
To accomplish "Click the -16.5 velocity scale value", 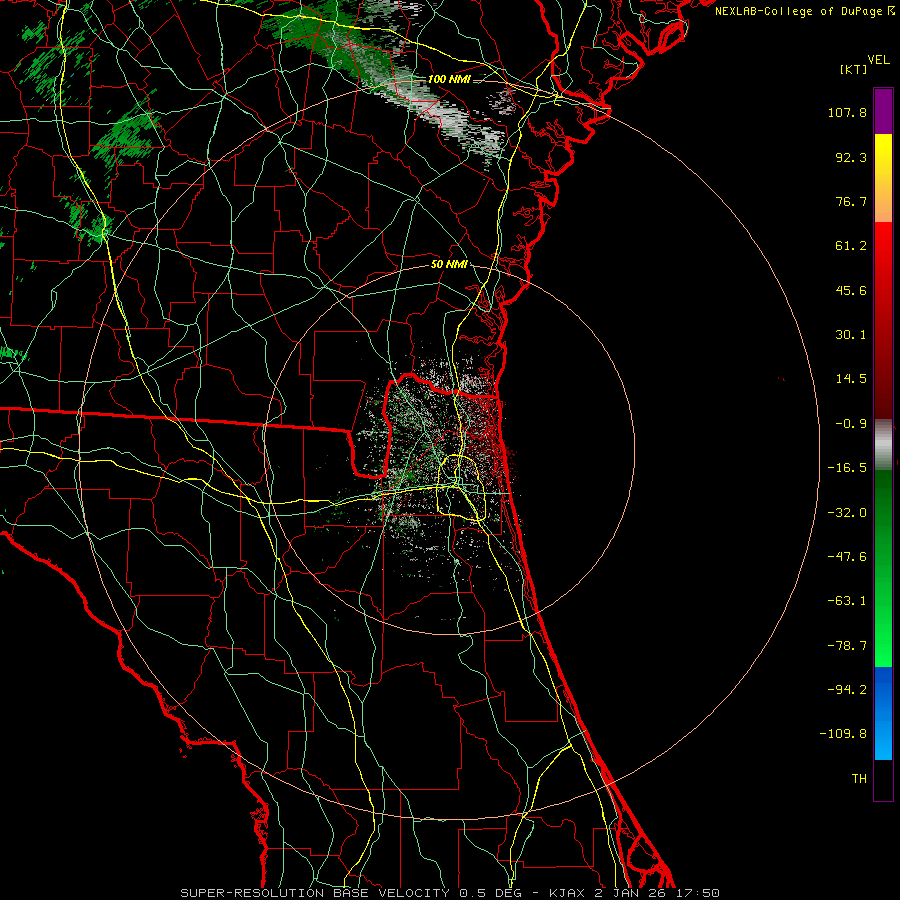I will [x=847, y=468].
